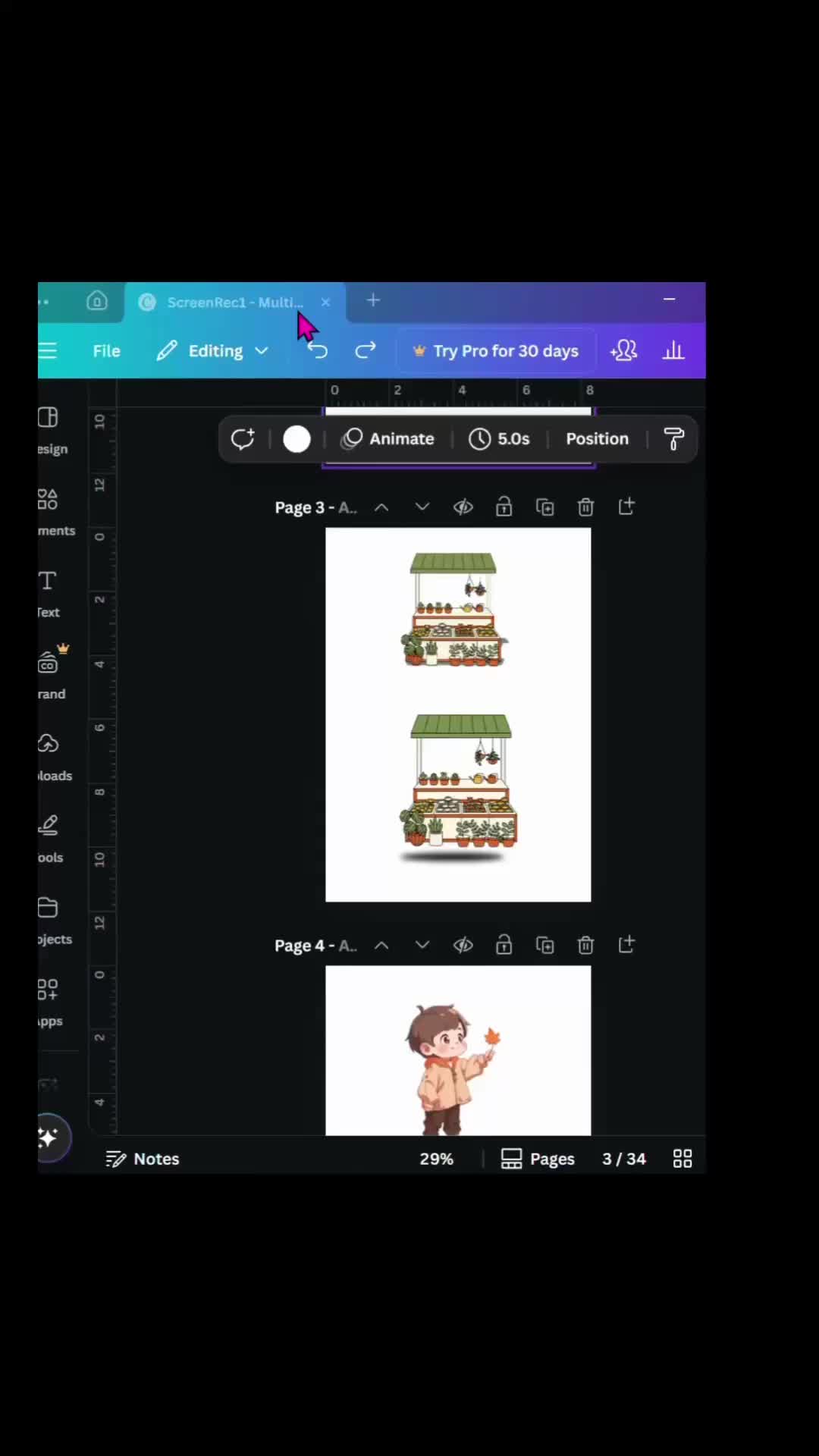Open the 5.0s page duration setting
This screenshot has width=819, height=1456.
pyautogui.click(x=499, y=438)
